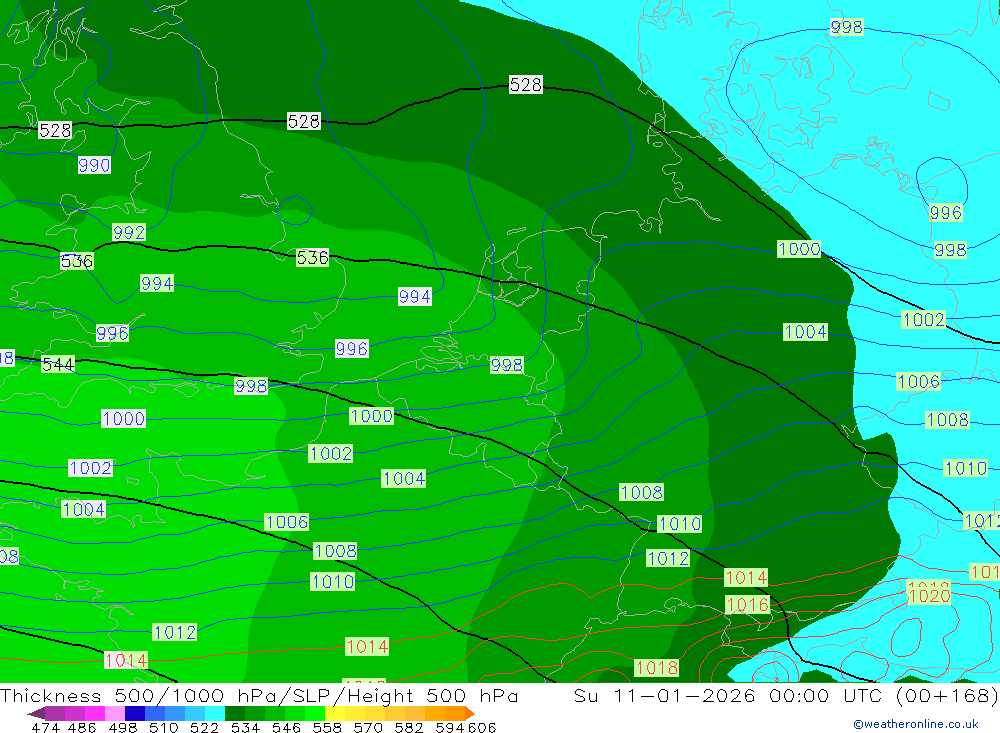The width and height of the screenshot is (1000, 733).
Task: Click the weatheronline.co.uk copyright link
Action: click(x=915, y=724)
